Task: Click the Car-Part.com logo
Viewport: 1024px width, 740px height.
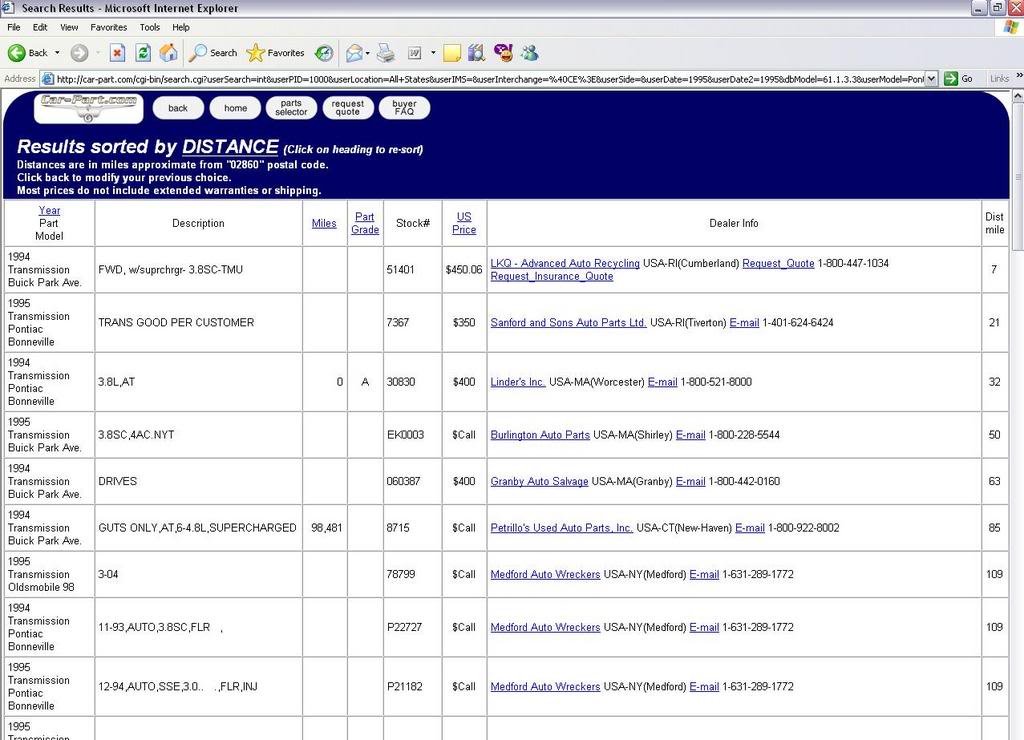Action: (x=88, y=108)
